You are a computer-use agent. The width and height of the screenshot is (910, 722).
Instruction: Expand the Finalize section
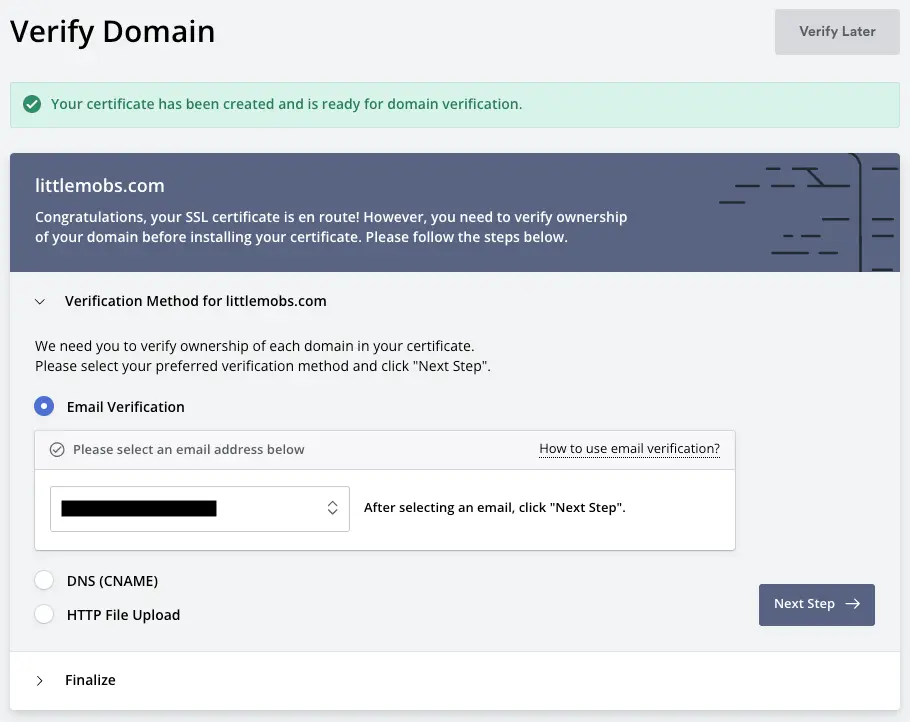click(x=90, y=680)
